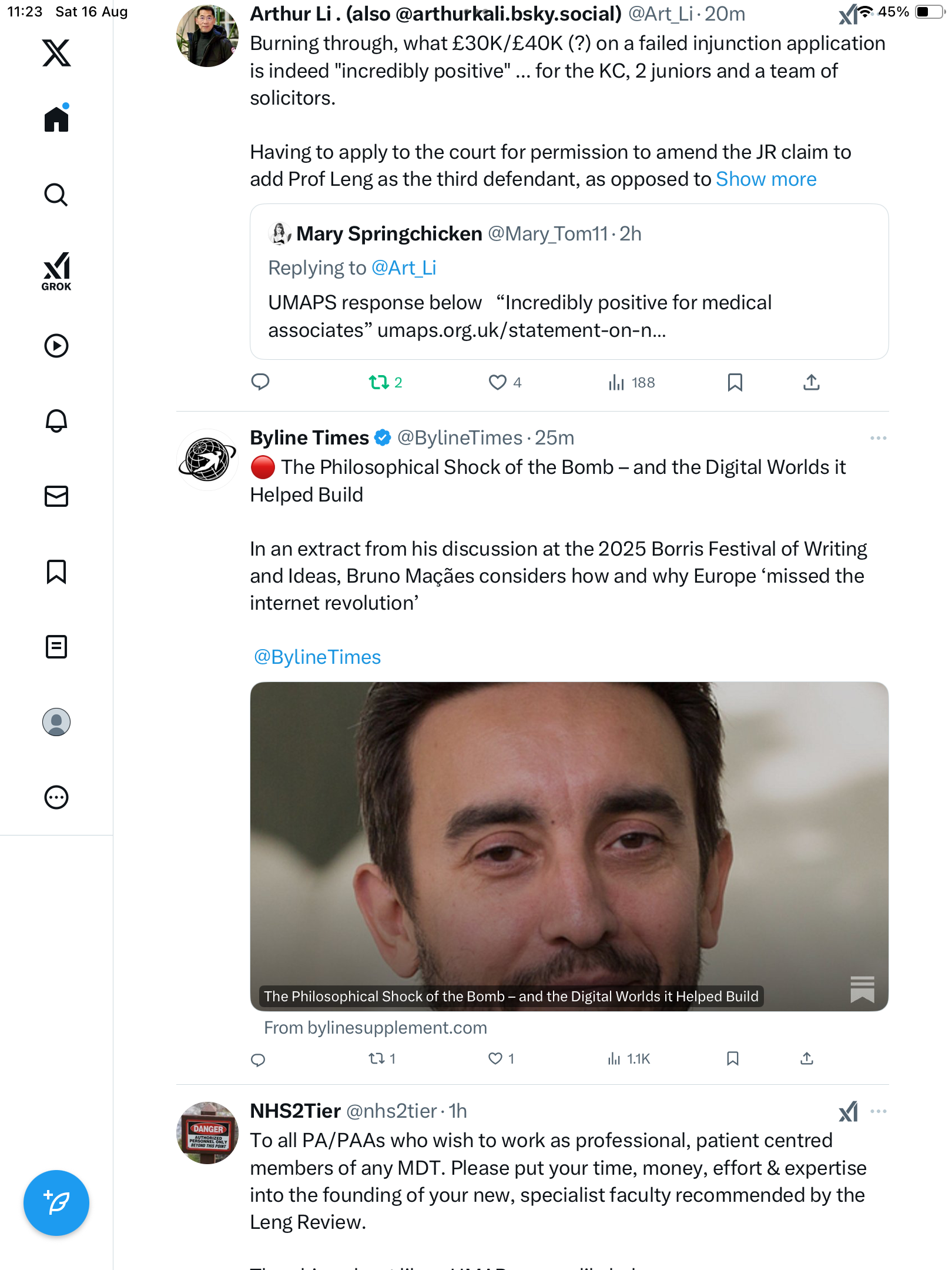This screenshot has height=1270, width=952.
Task: Toggle bookmark on Byline Times post
Action: point(732,1059)
